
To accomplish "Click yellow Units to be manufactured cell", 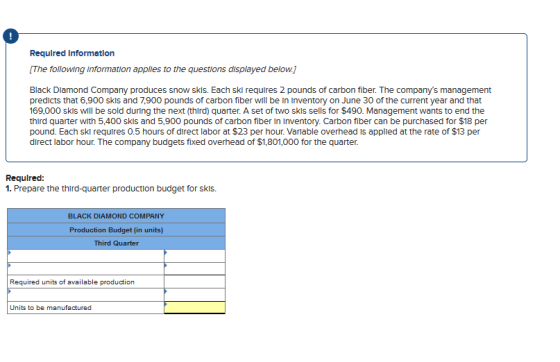I will click(x=195, y=308).
